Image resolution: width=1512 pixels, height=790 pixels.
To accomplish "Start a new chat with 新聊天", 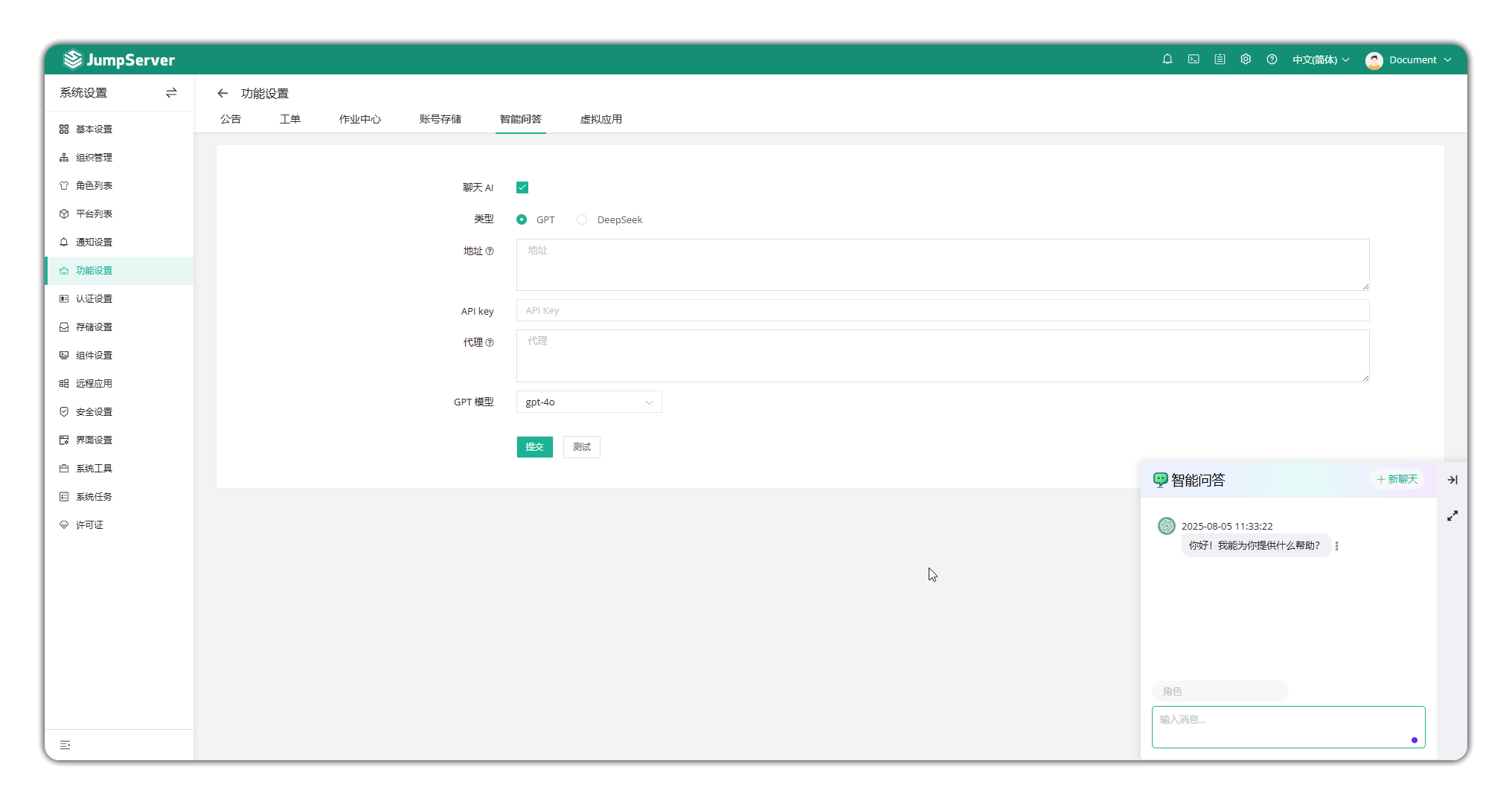I will click(1397, 480).
